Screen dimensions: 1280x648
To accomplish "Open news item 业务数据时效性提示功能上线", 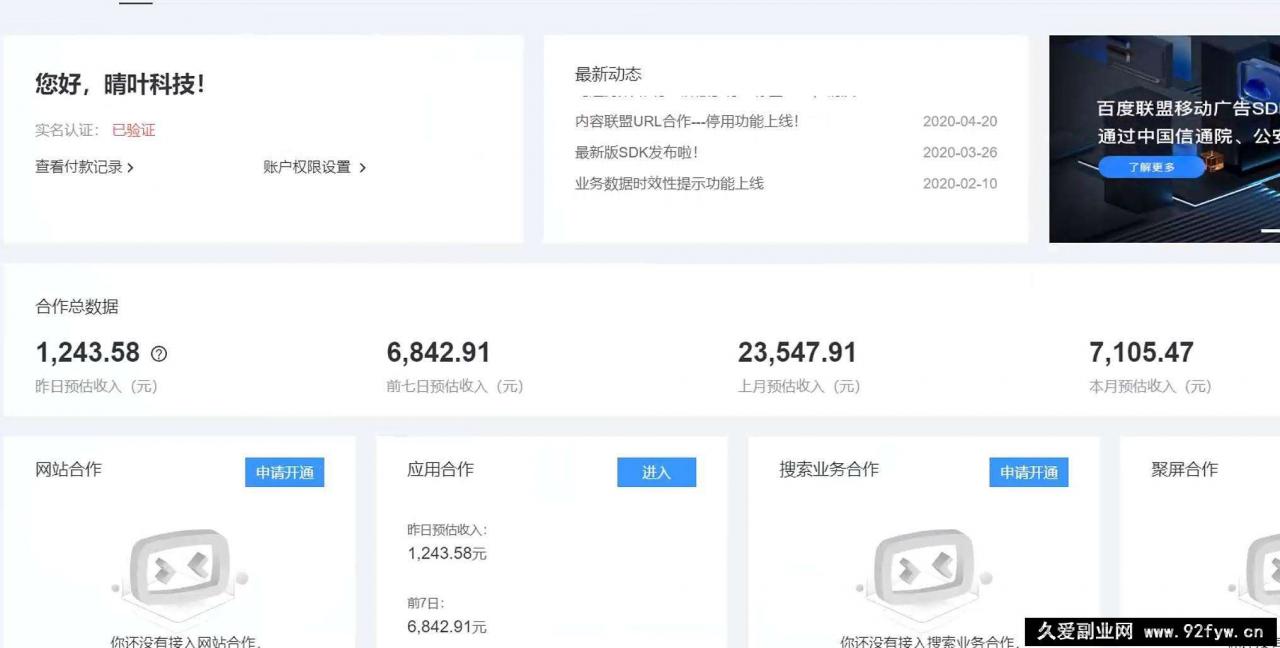I will [x=669, y=183].
